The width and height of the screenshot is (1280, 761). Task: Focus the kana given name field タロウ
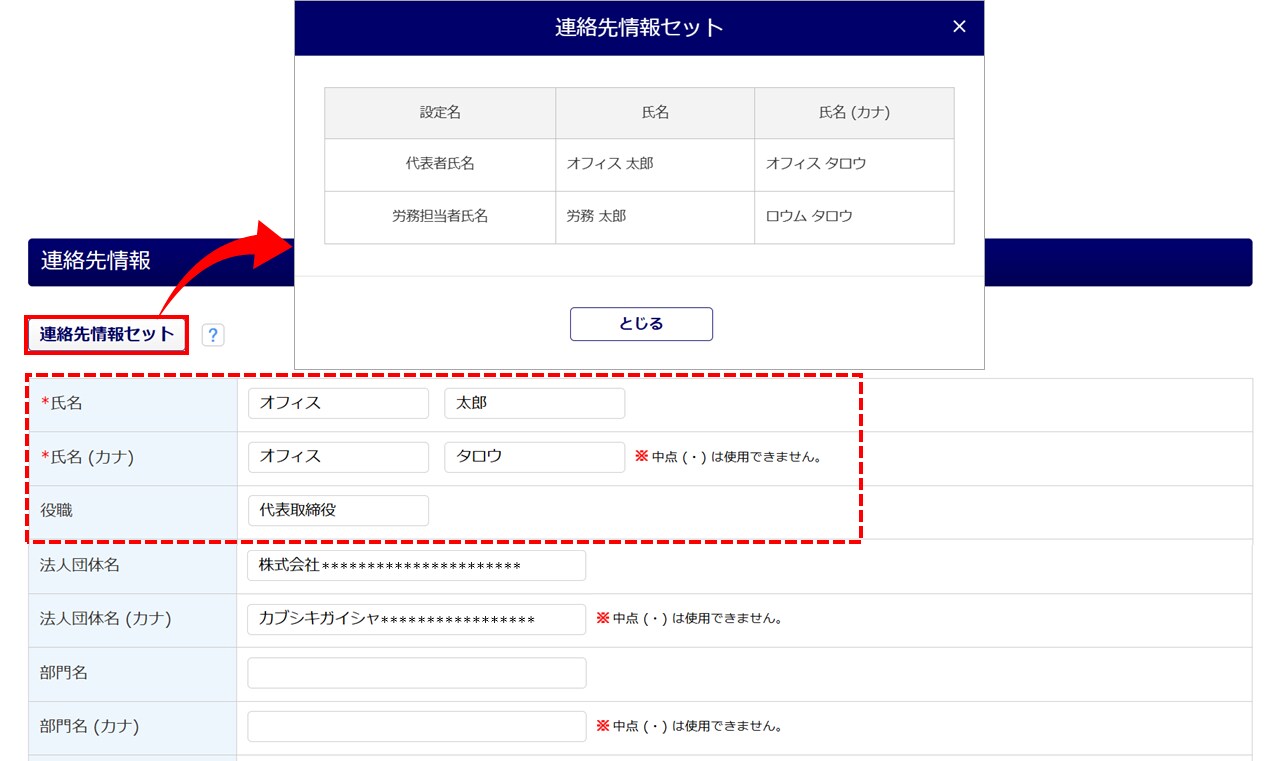tap(534, 457)
